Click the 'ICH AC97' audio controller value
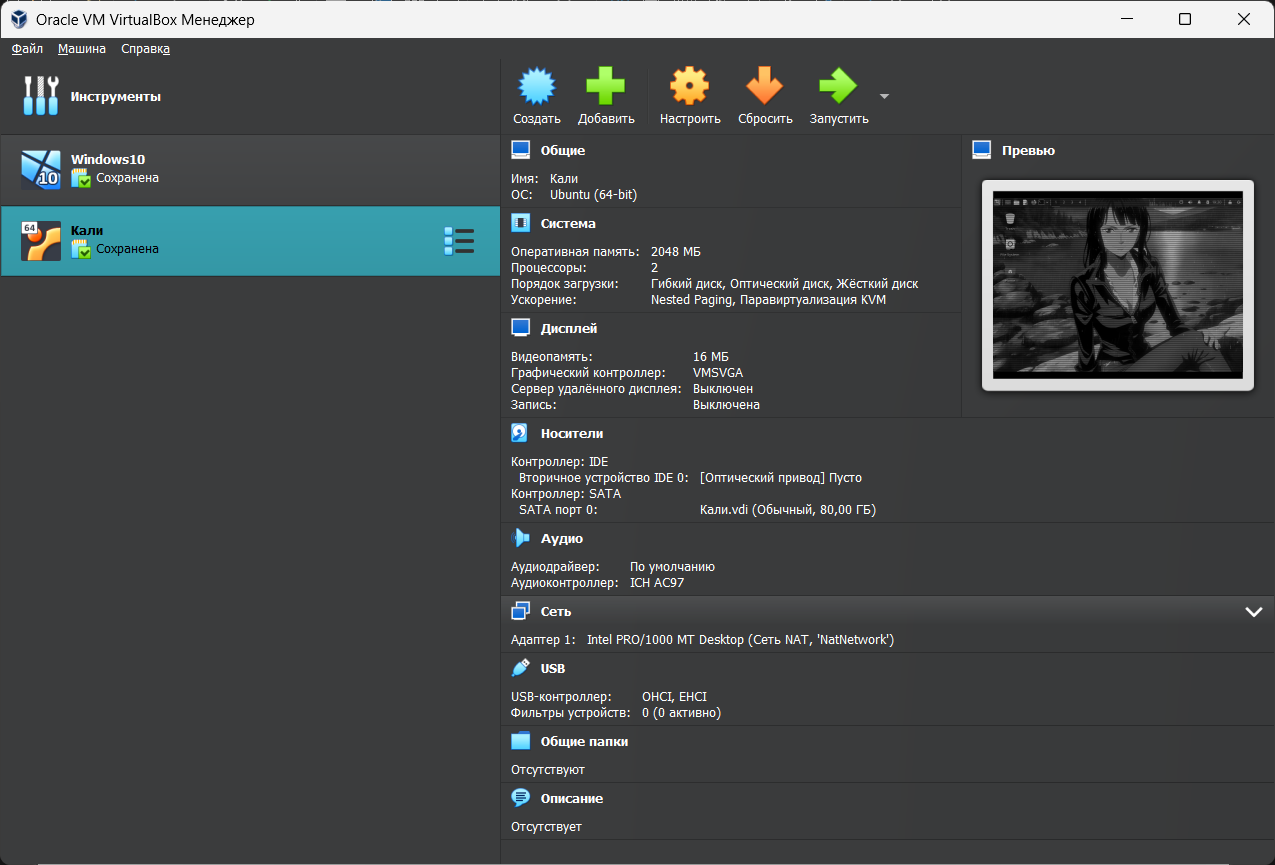Viewport: 1275px width, 865px height. click(657, 582)
